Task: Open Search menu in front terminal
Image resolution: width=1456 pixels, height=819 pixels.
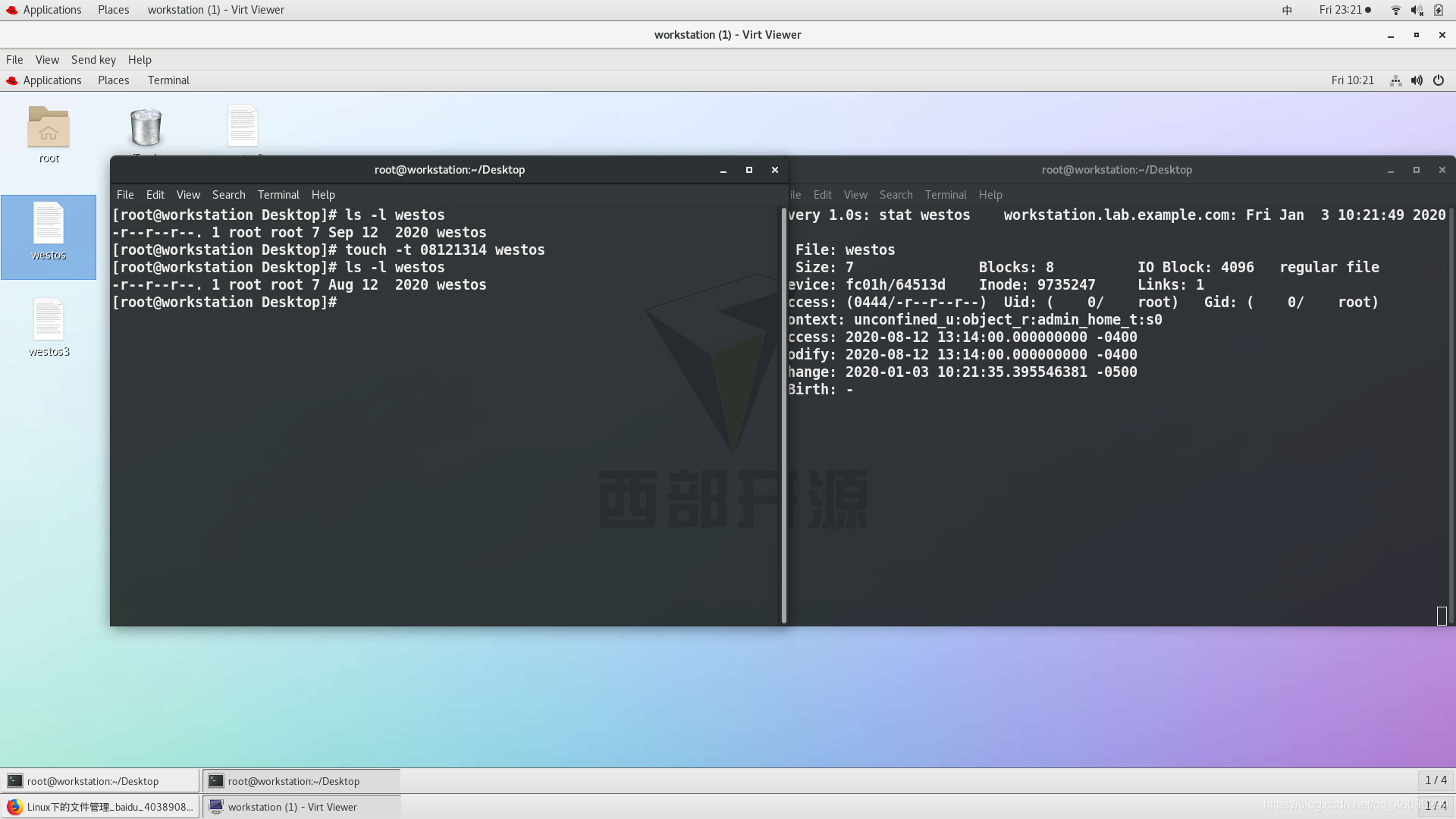Action: point(229,195)
